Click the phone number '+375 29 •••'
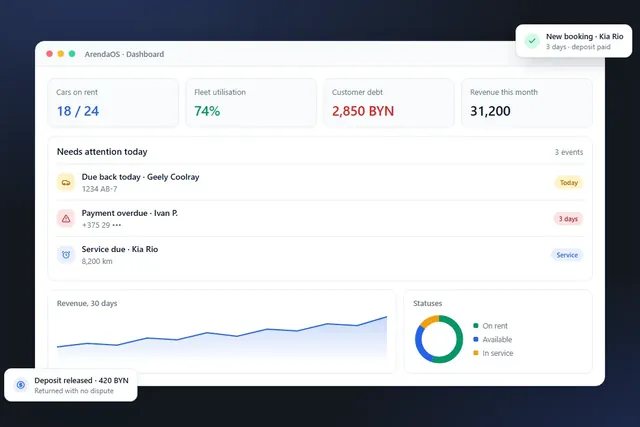640x427 pixels. pos(101,225)
